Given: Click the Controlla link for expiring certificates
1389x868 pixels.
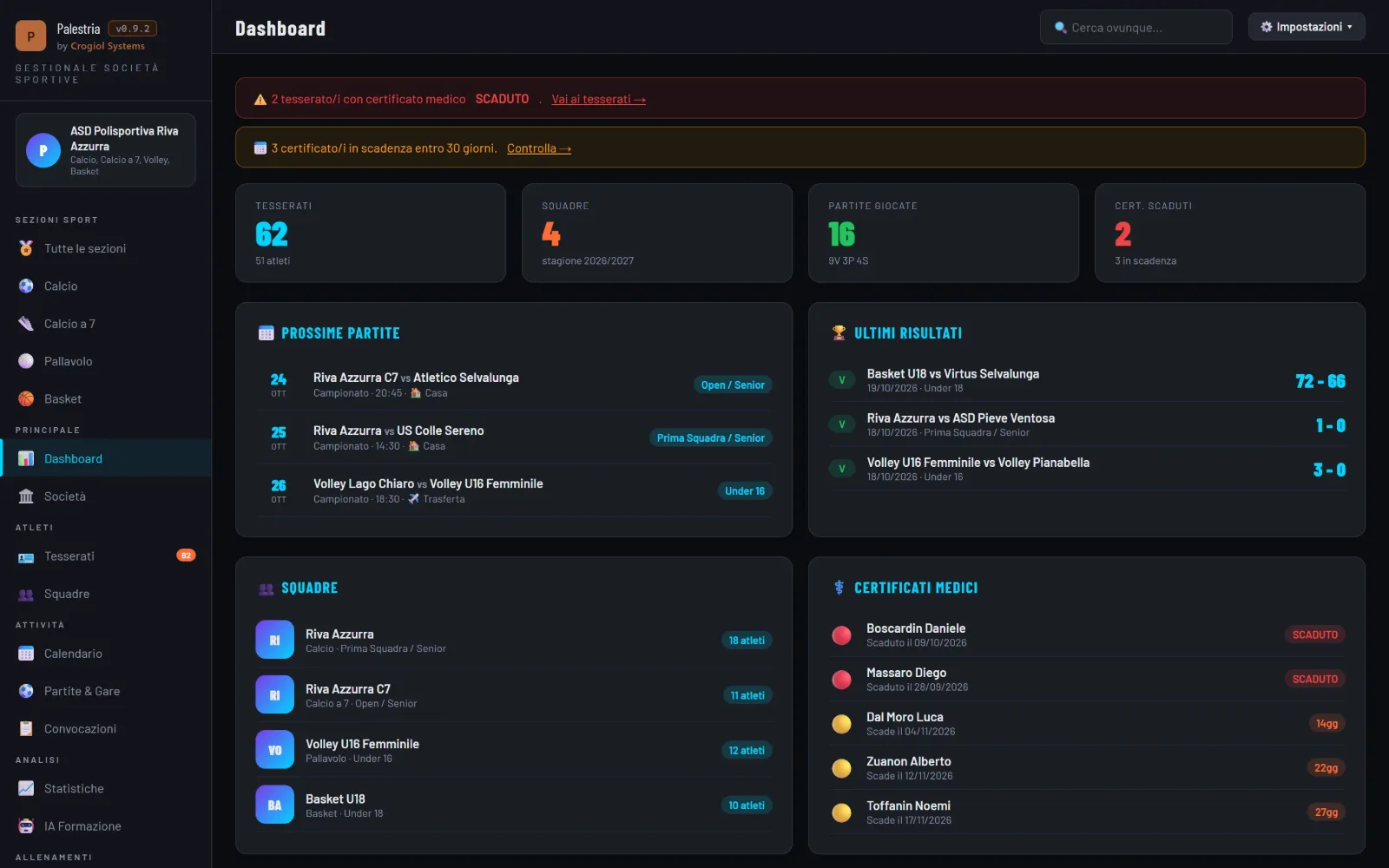Looking at the screenshot, I should click(x=539, y=148).
